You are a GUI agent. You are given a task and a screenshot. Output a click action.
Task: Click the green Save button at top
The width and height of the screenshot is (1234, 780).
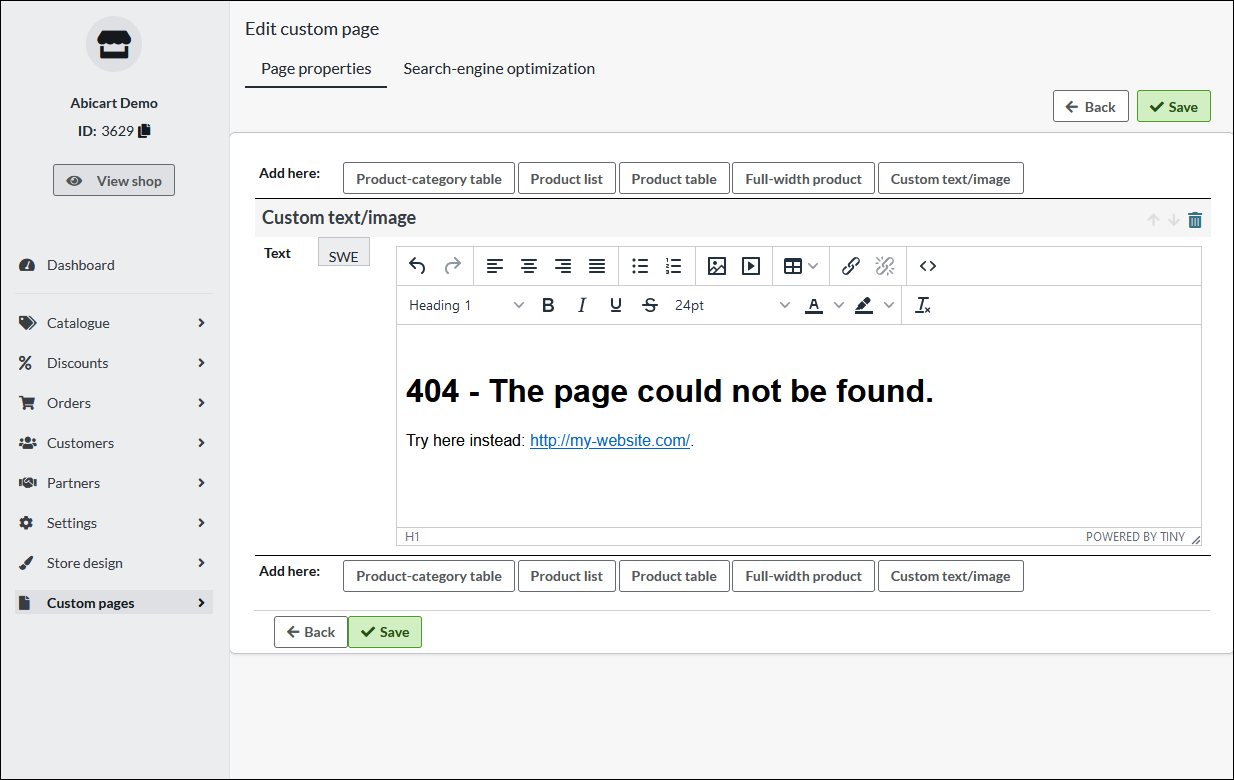(x=1173, y=107)
